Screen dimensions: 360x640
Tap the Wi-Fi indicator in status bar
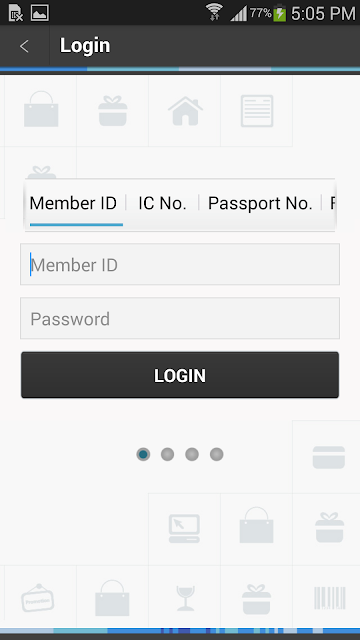click(x=214, y=12)
